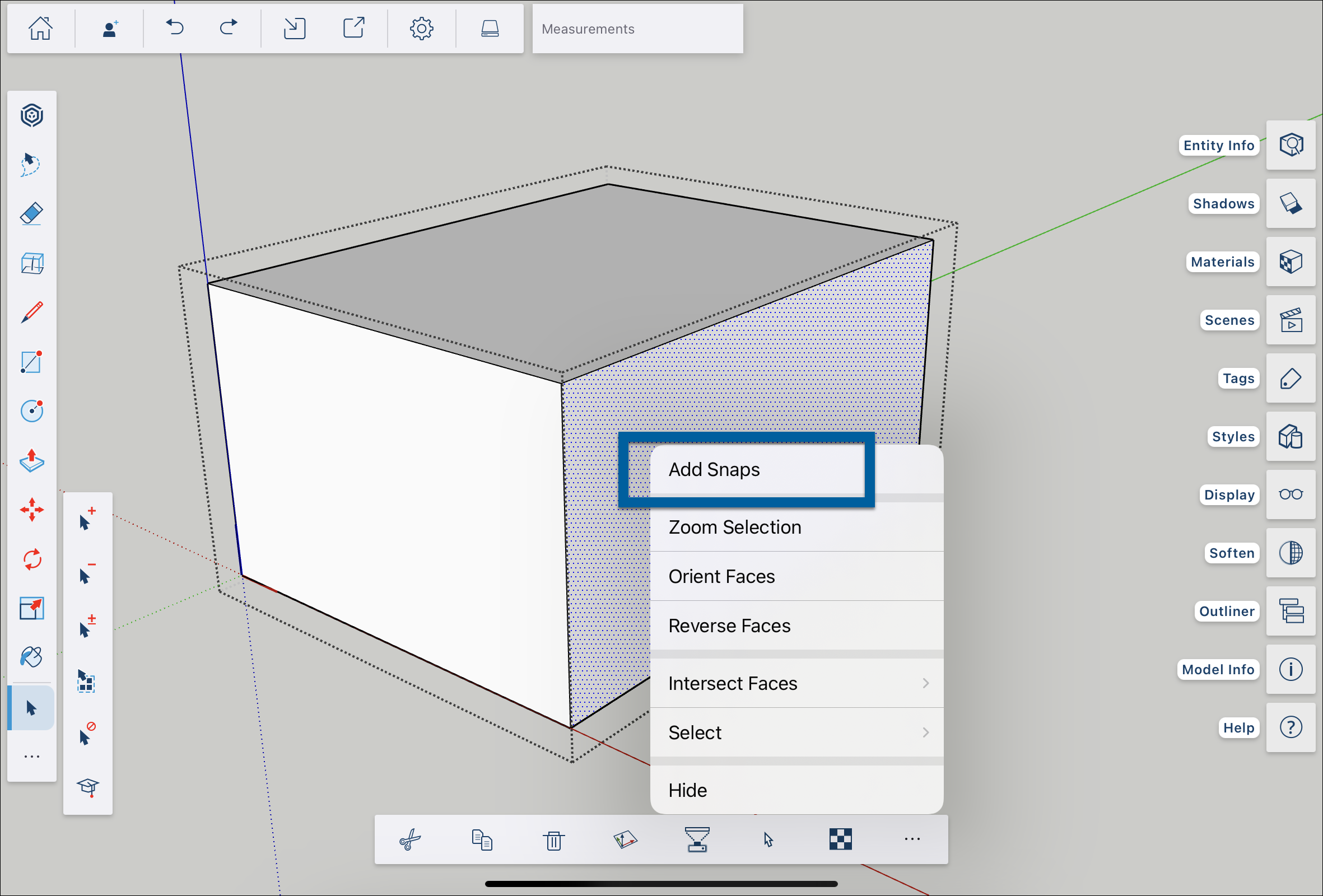1323x896 pixels.
Task: Click the checkered material swatch in bottom toolbar
Action: (x=840, y=839)
